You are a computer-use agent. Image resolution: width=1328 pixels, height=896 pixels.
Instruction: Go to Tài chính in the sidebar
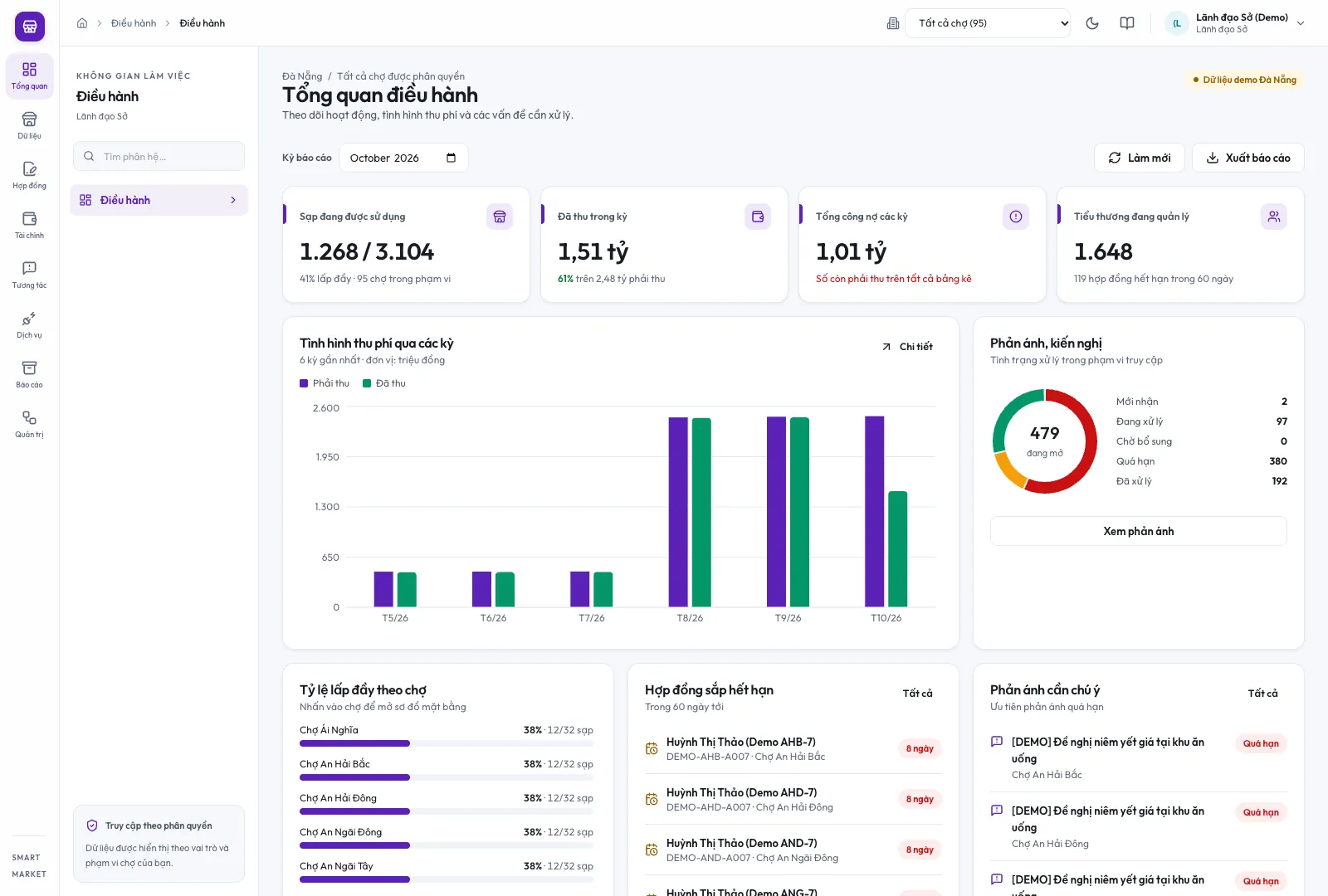[x=29, y=225]
